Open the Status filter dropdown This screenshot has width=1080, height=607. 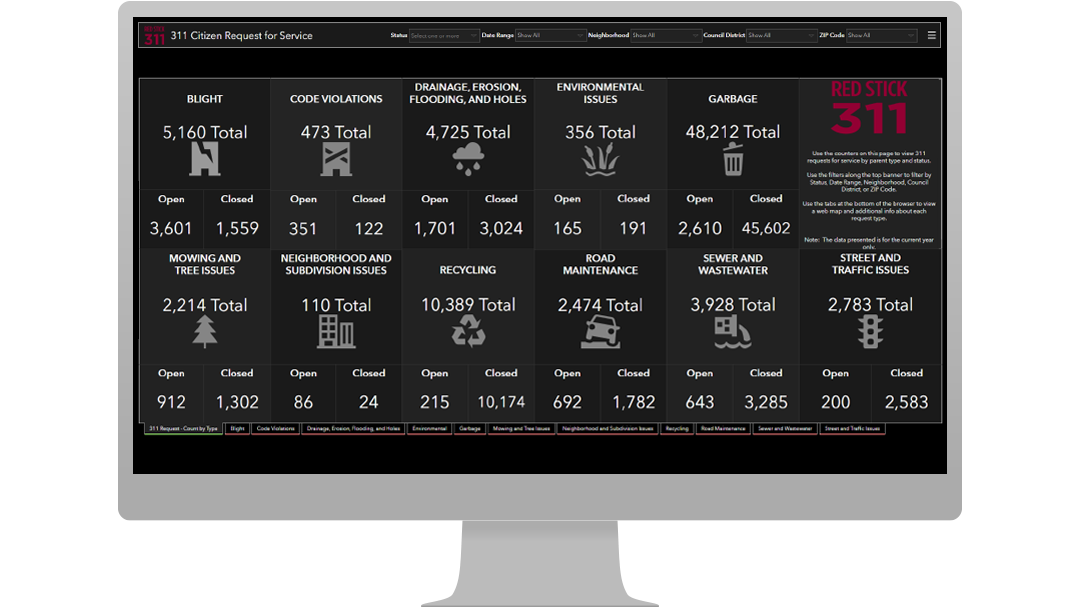tap(444, 35)
